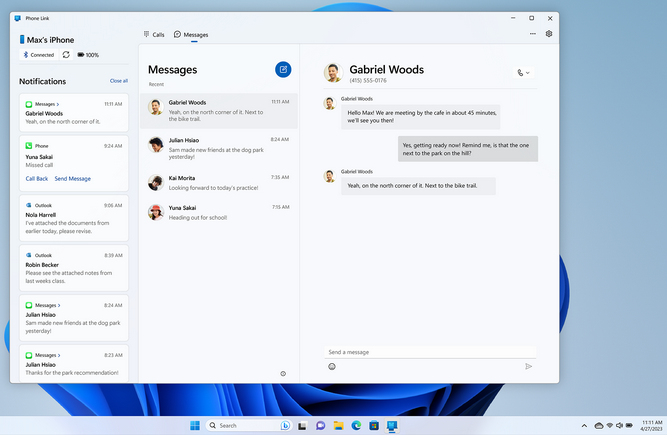Show hidden icons in the system tray
Screen dimensions: 667x437
point(584,426)
